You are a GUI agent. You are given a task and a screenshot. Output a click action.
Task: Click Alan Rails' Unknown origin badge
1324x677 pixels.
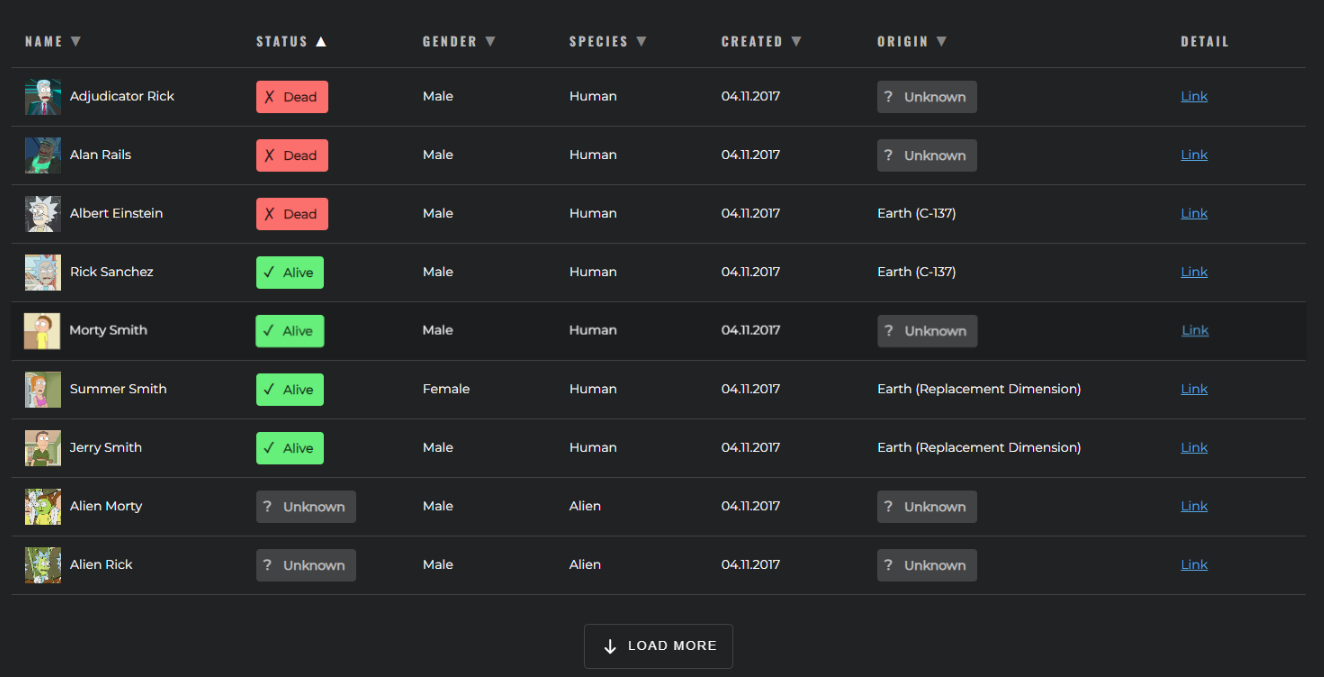[x=927, y=155]
